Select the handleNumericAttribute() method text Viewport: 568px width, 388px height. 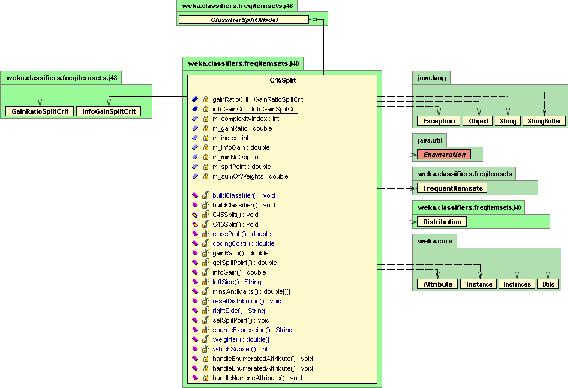click(x=257, y=378)
